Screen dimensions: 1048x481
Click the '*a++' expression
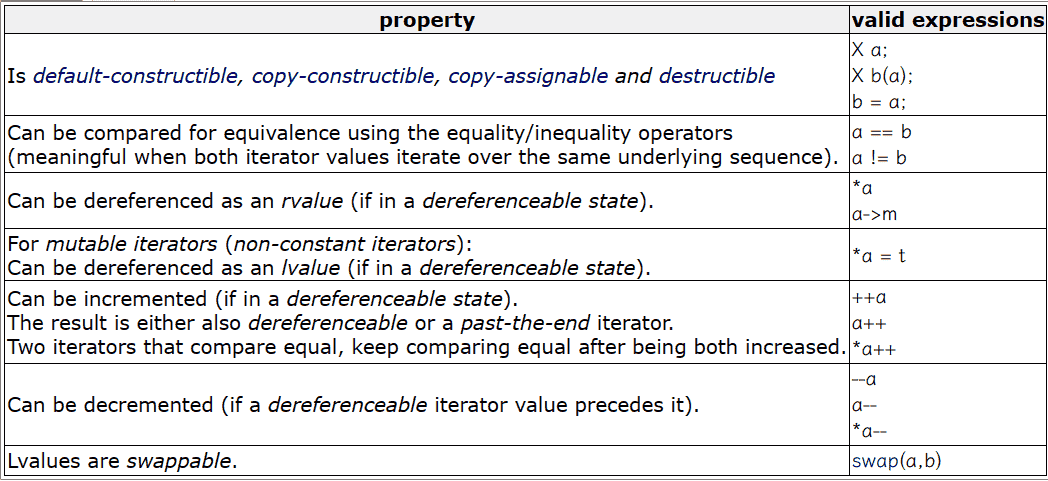click(x=874, y=349)
